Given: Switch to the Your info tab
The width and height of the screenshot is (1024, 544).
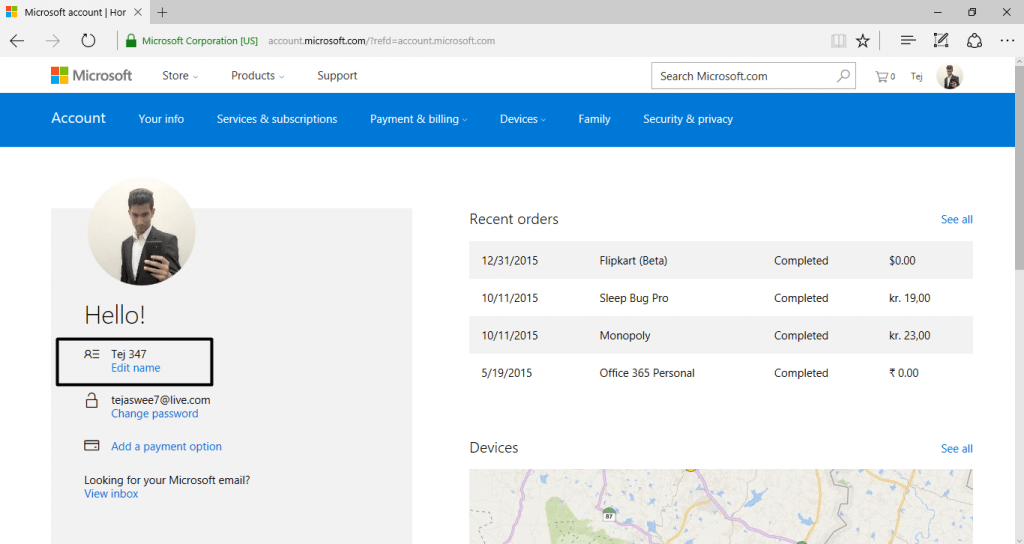Looking at the screenshot, I should (161, 119).
